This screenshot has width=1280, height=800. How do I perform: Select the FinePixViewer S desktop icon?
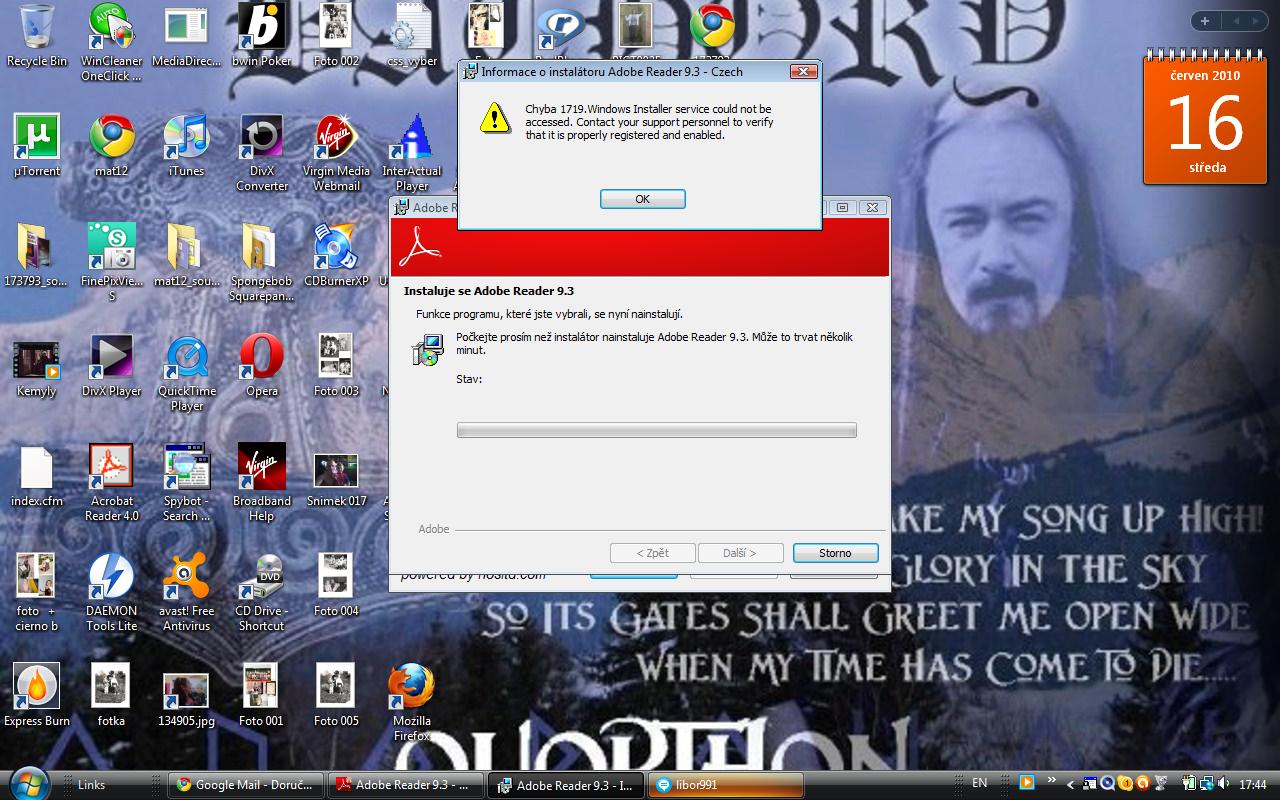tap(111, 263)
